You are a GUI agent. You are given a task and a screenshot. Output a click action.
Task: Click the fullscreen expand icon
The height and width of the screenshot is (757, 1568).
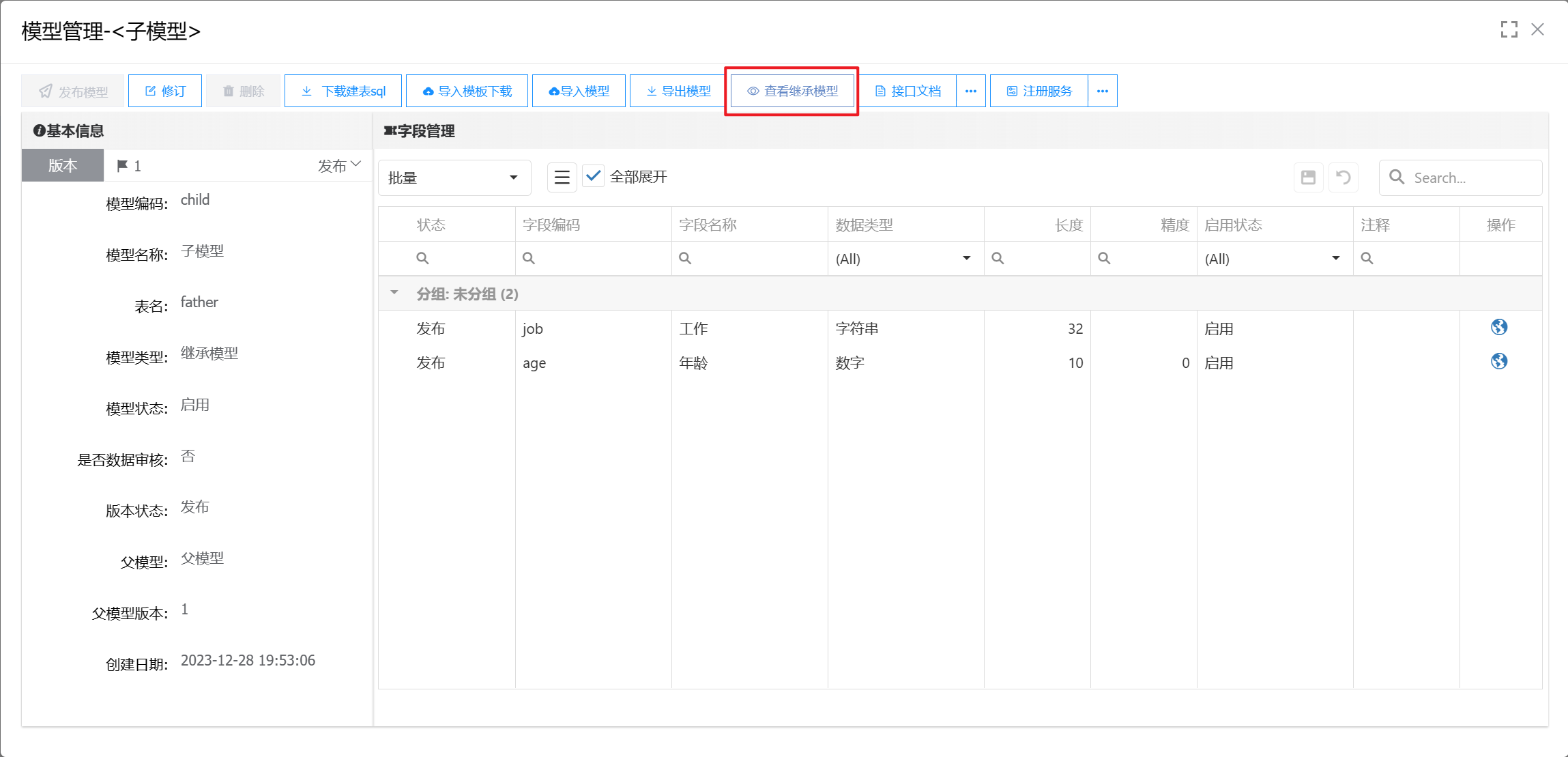[x=1509, y=29]
